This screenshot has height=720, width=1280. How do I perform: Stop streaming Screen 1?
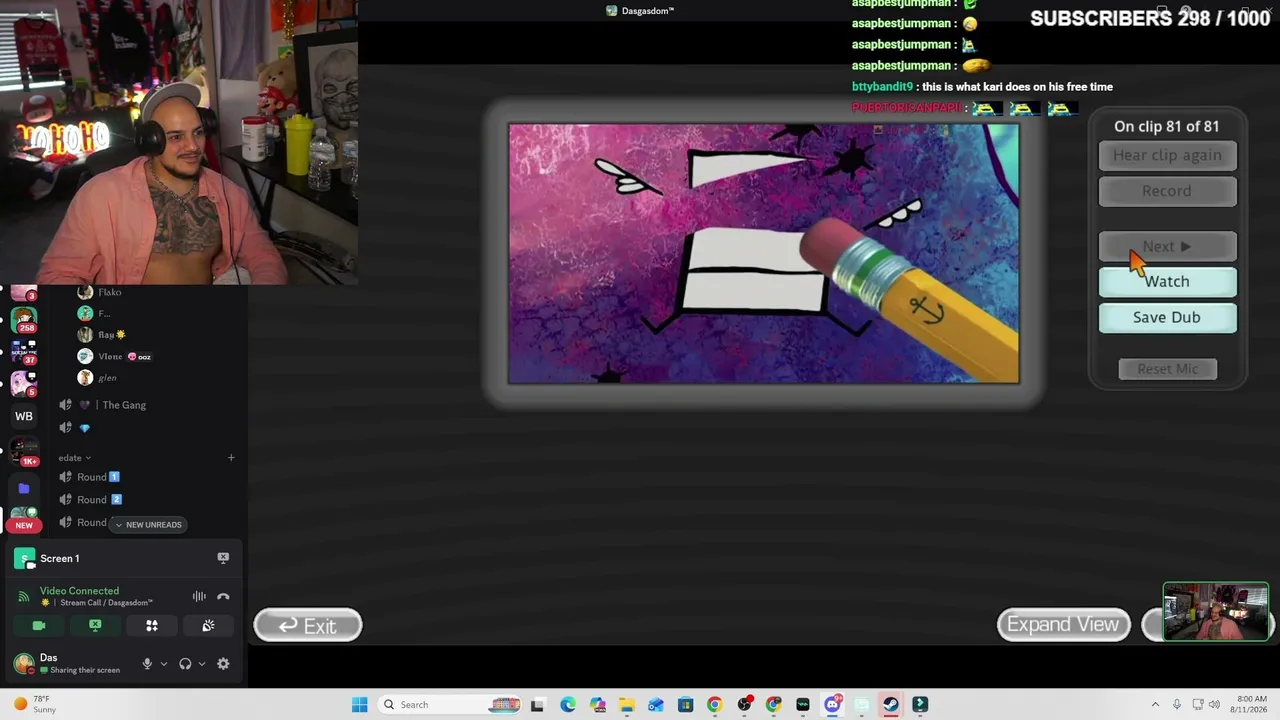click(223, 558)
